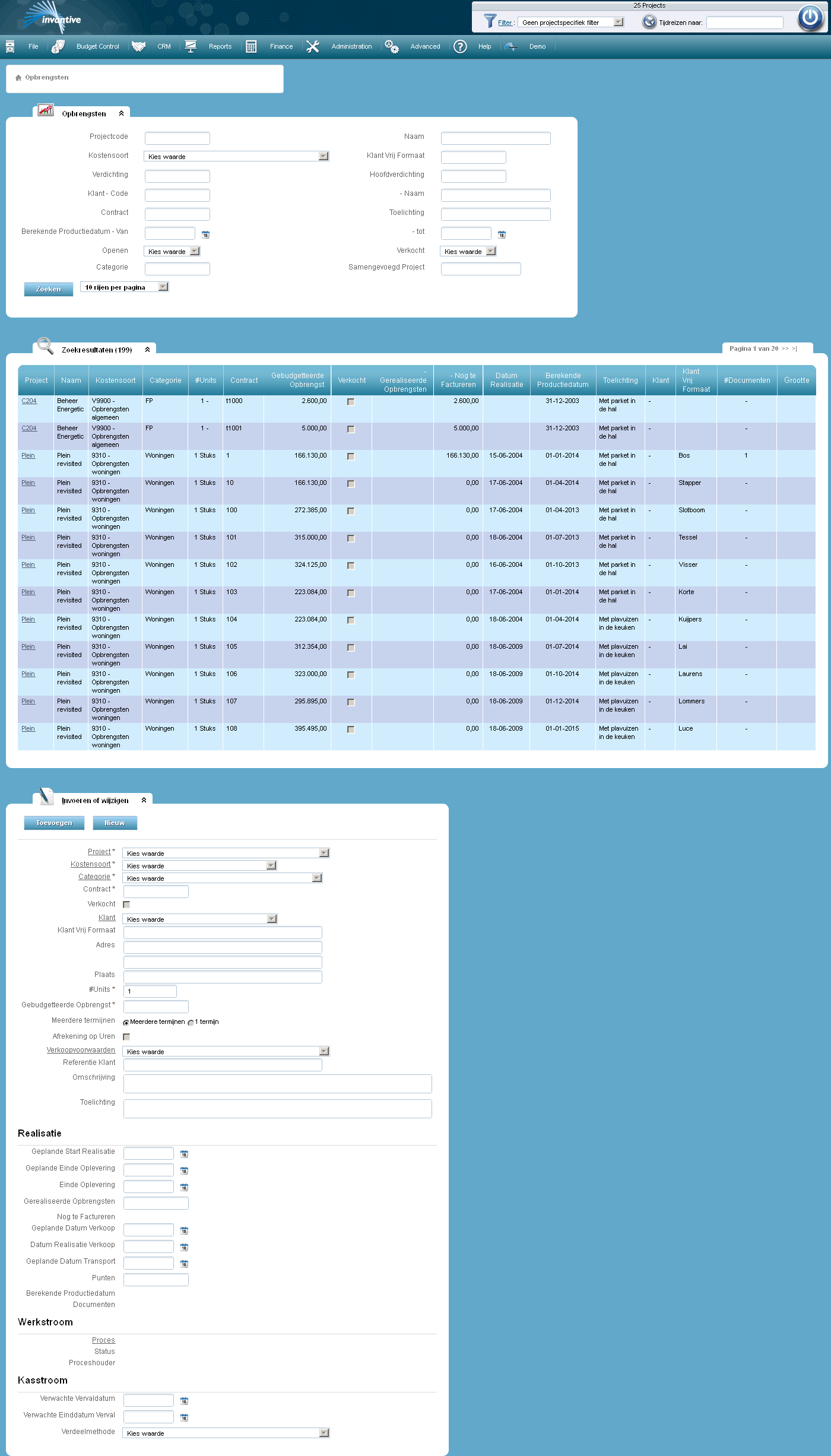The width and height of the screenshot is (831, 1456).
Task: Open the Verdeelmethode dropdown
Action: click(226, 1433)
